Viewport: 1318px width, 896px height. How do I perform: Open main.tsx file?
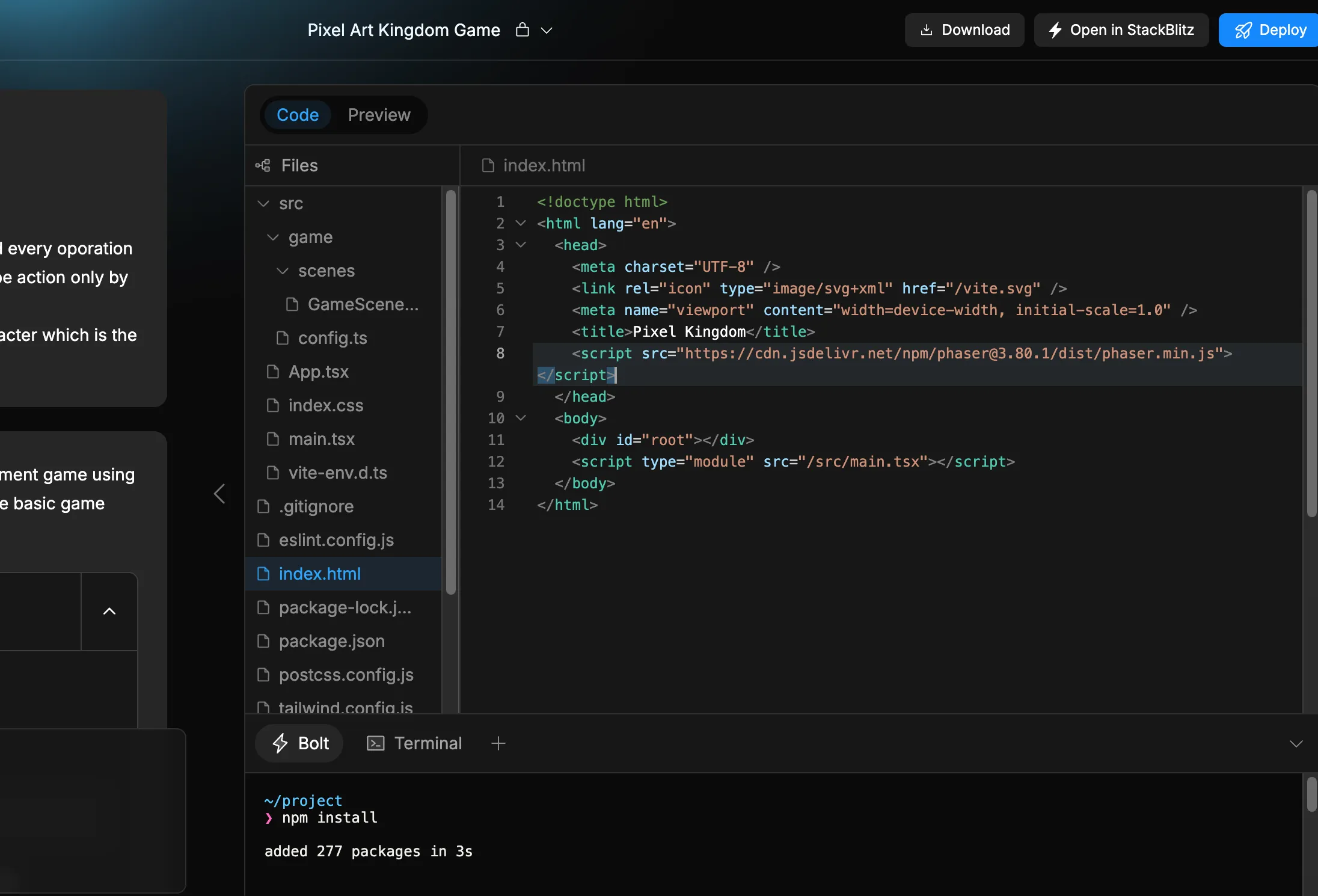tap(344, 439)
